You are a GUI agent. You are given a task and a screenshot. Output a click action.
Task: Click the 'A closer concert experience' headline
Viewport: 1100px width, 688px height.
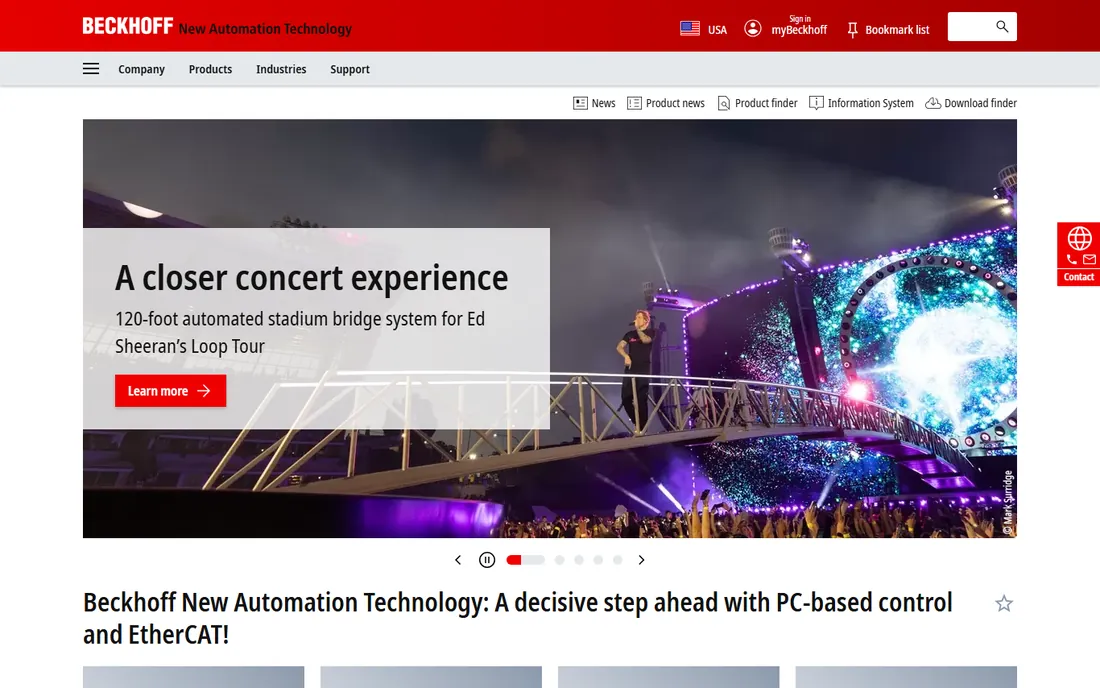pyautogui.click(x=311, y=278)
